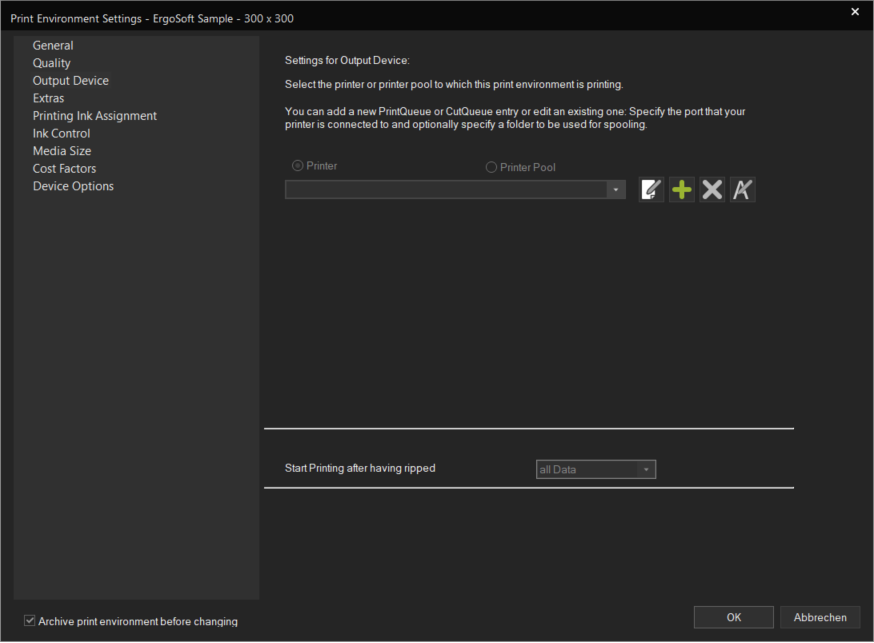Open the 'all Data' start printing dropdown
Image resolution: width=874 pixels, height=643 pixels.
coord(596,470)
